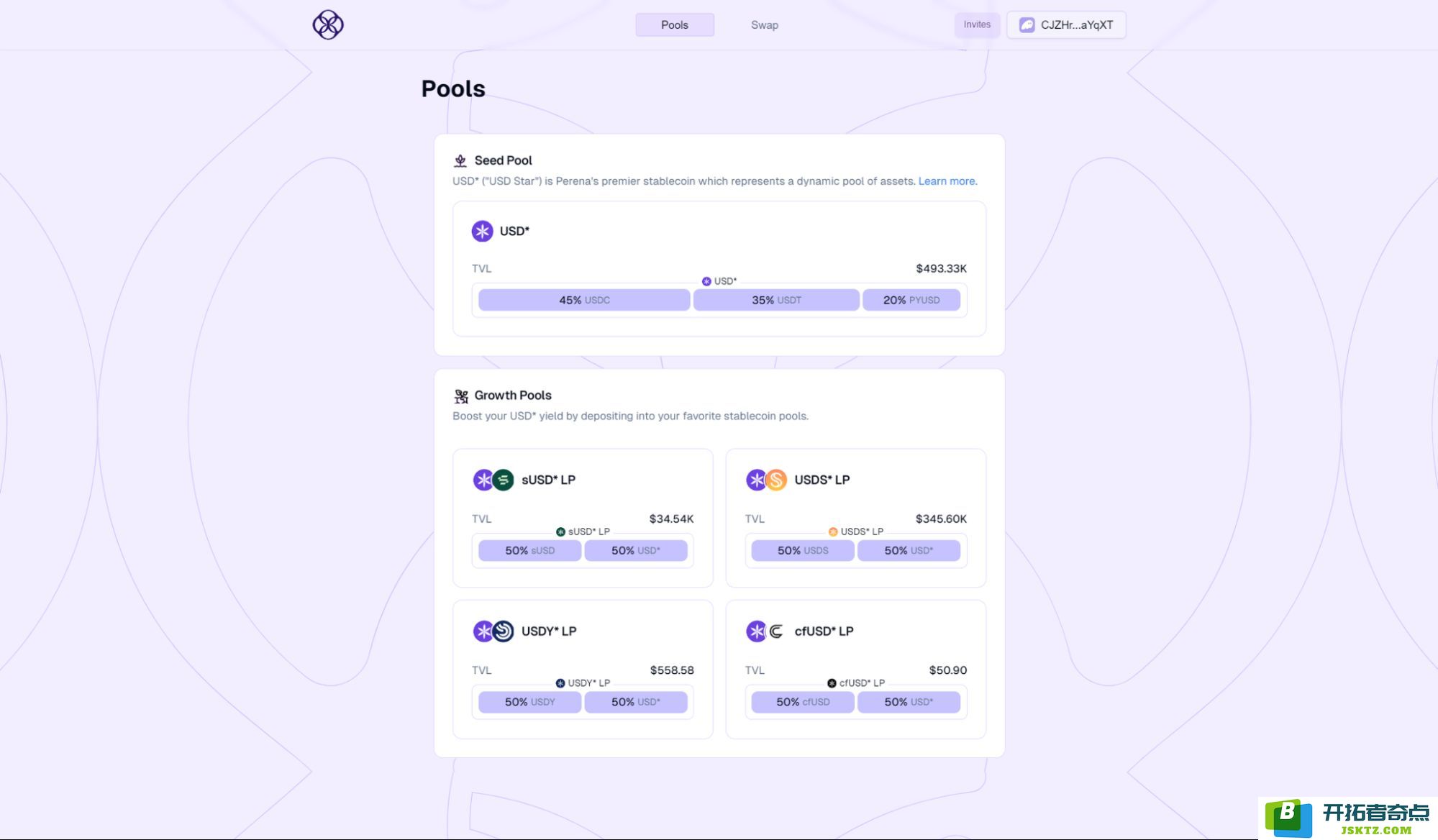The height and width of the screenshot is (840, 1438).
Task: Open the CJZHr...aYqXT wallet button
Action: [x=1066, y=24]
